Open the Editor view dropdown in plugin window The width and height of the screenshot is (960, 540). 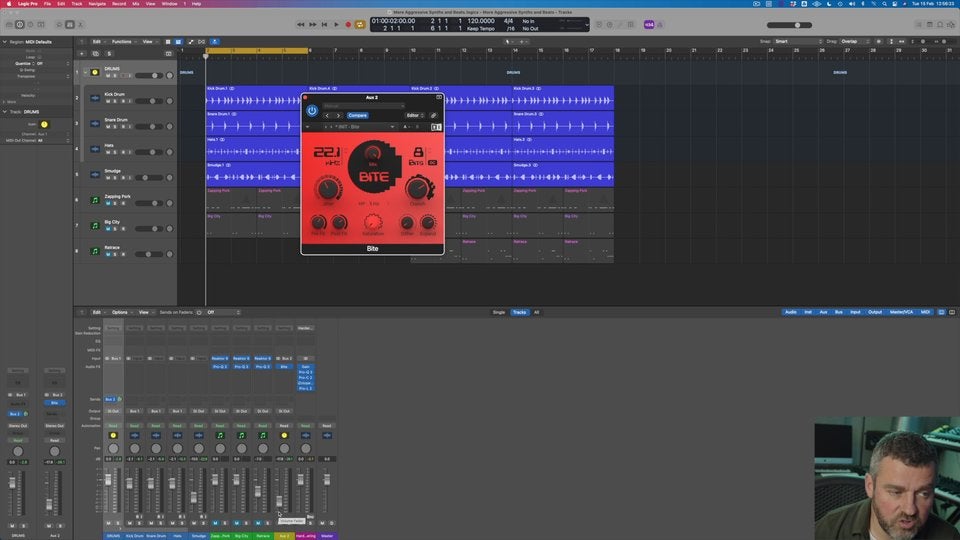tap(415, 115)
